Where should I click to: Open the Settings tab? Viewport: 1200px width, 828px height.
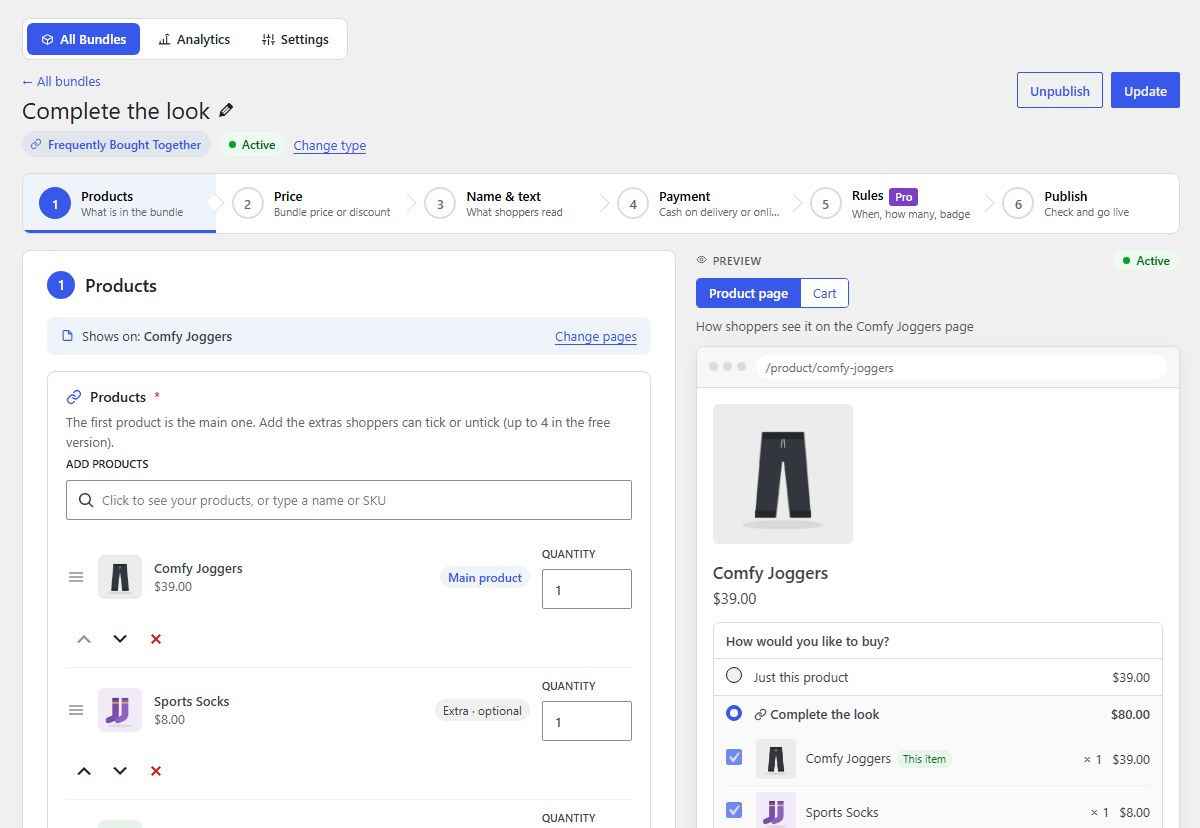coord(295,39)
